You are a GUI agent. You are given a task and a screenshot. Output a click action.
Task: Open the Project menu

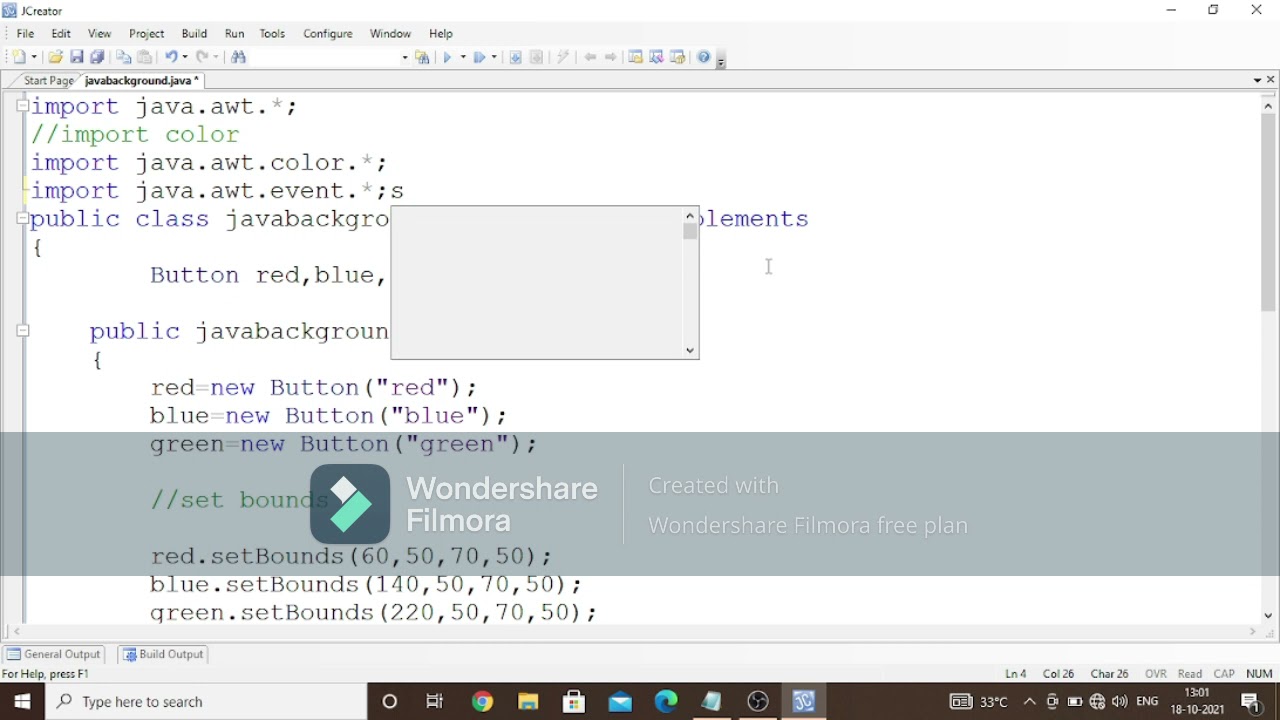146,33
